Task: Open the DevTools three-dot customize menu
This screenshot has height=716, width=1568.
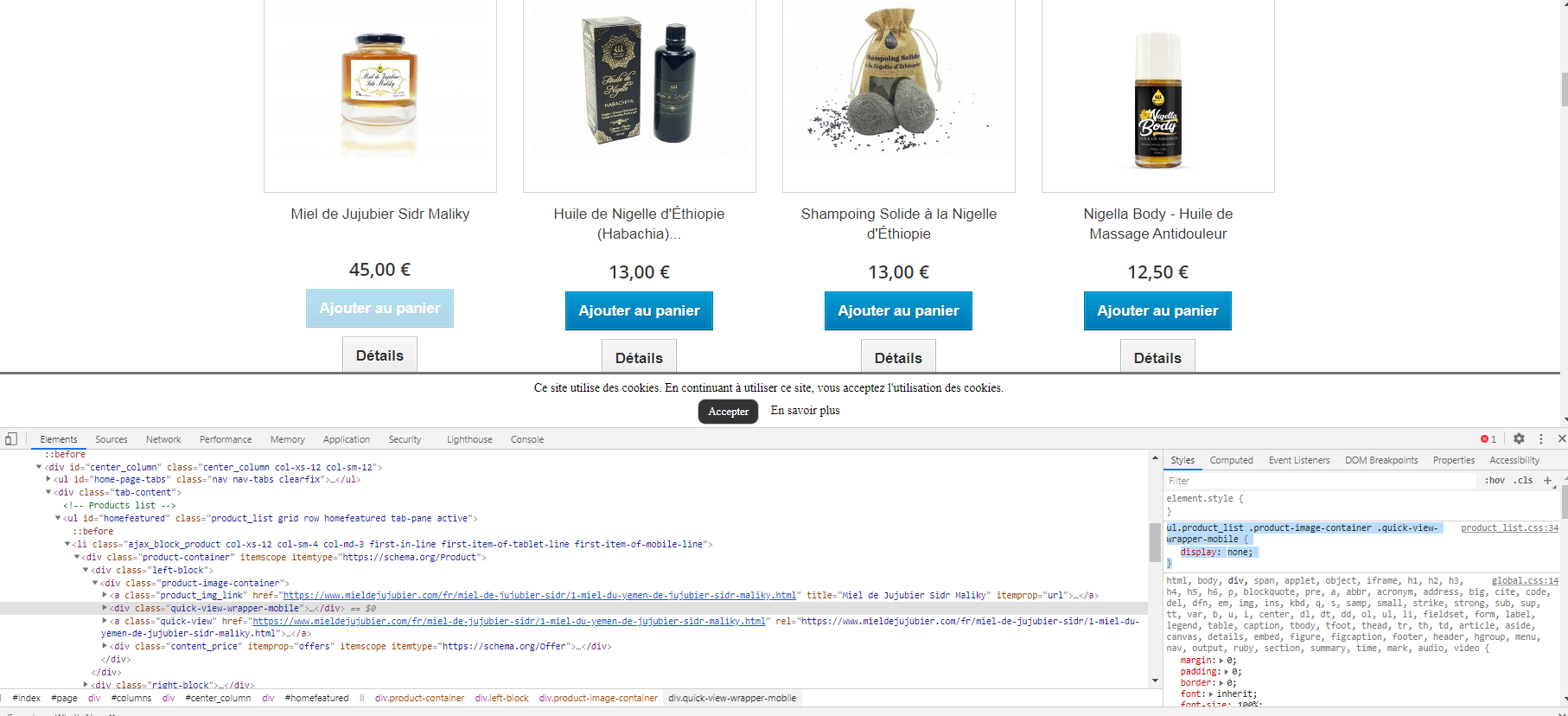Action: point(1540,438)
